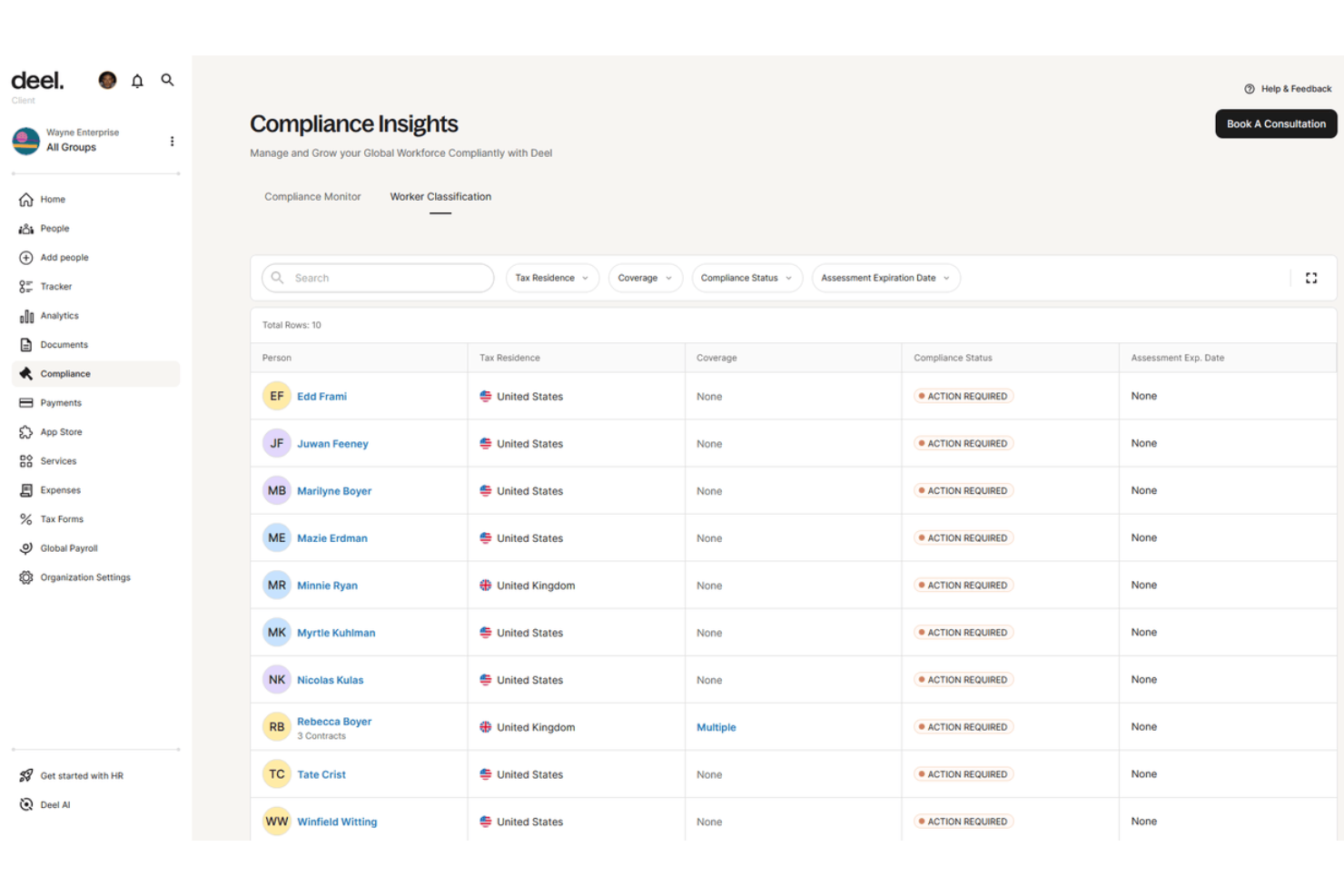This screenshot has height=896, width=1344.
Task: Open Marilyne Boyer's profile link
Action: 334,491
